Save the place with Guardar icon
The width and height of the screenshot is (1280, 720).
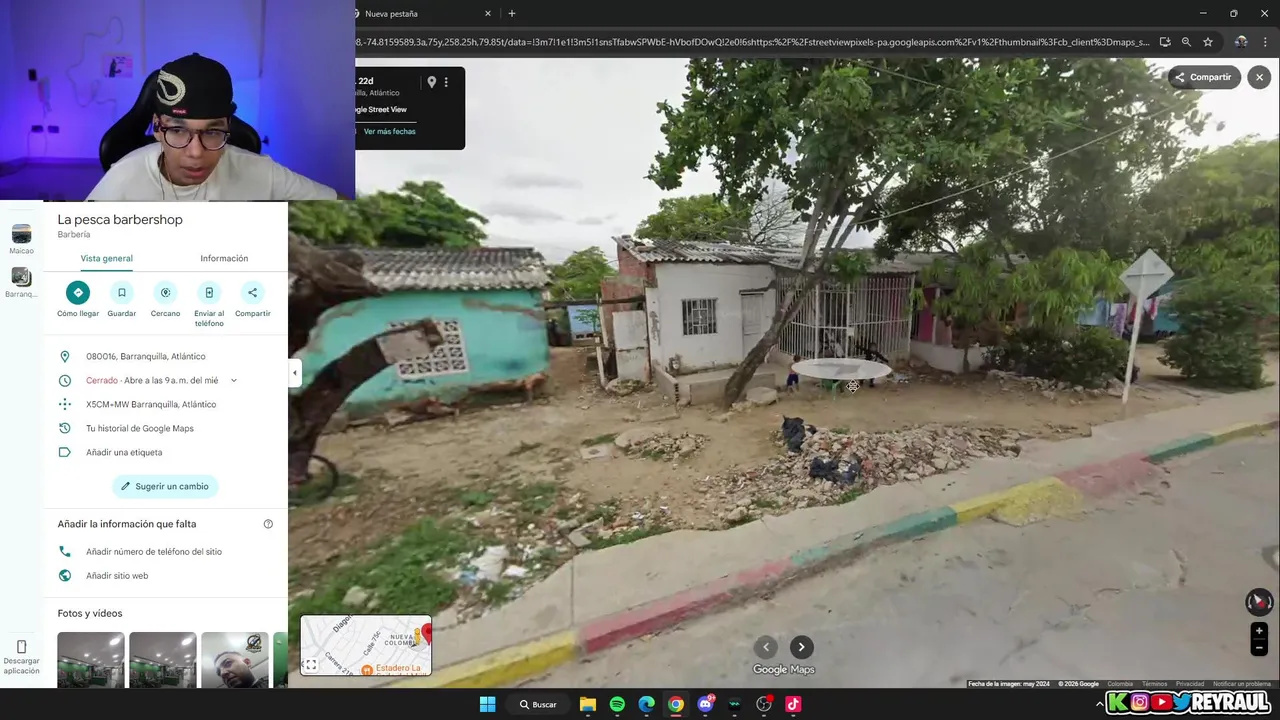[121, 293]
